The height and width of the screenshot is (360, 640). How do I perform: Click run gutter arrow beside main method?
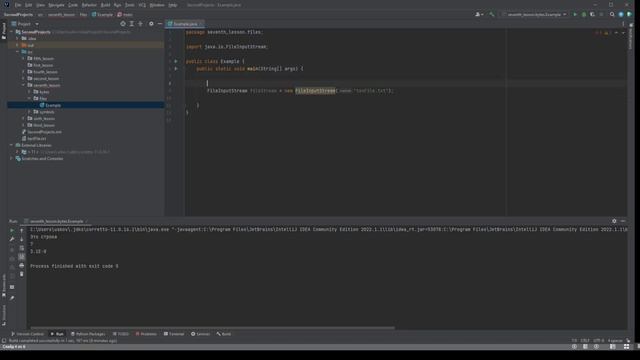pos(176,69)
